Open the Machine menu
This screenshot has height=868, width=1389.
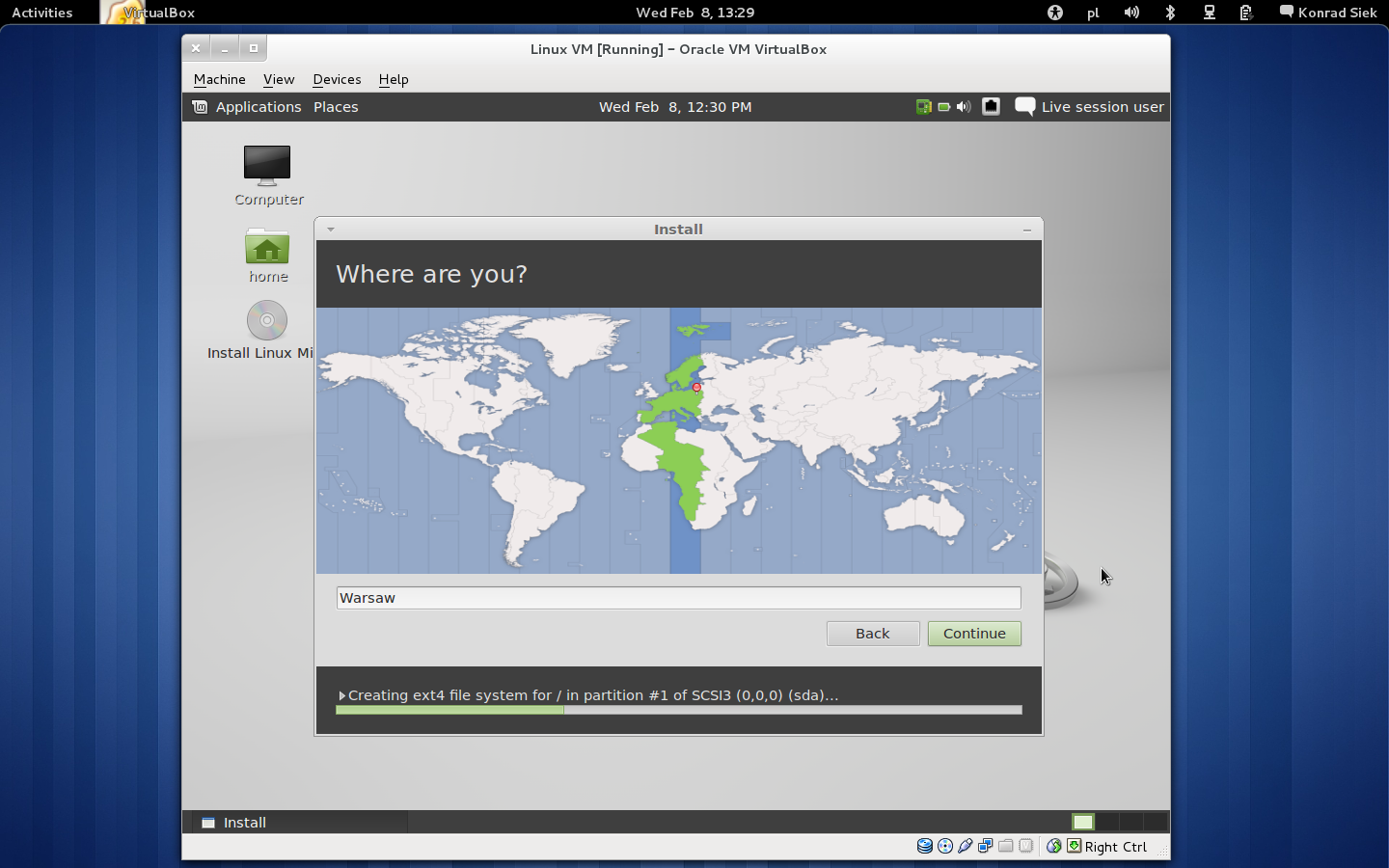(x=220, y=79)
